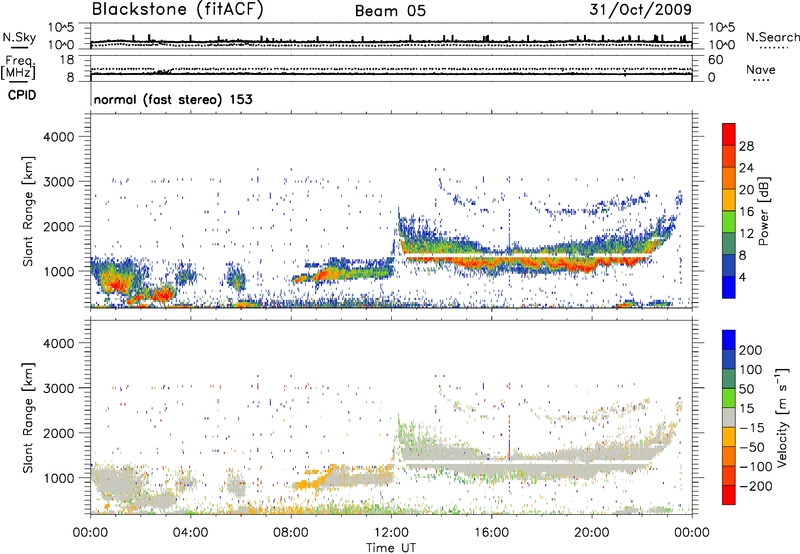The image size is (800, 554).
Task: Pick the red bottom segment of velocity colorbar
Action: pyautogui.click(x=729, y=495)
